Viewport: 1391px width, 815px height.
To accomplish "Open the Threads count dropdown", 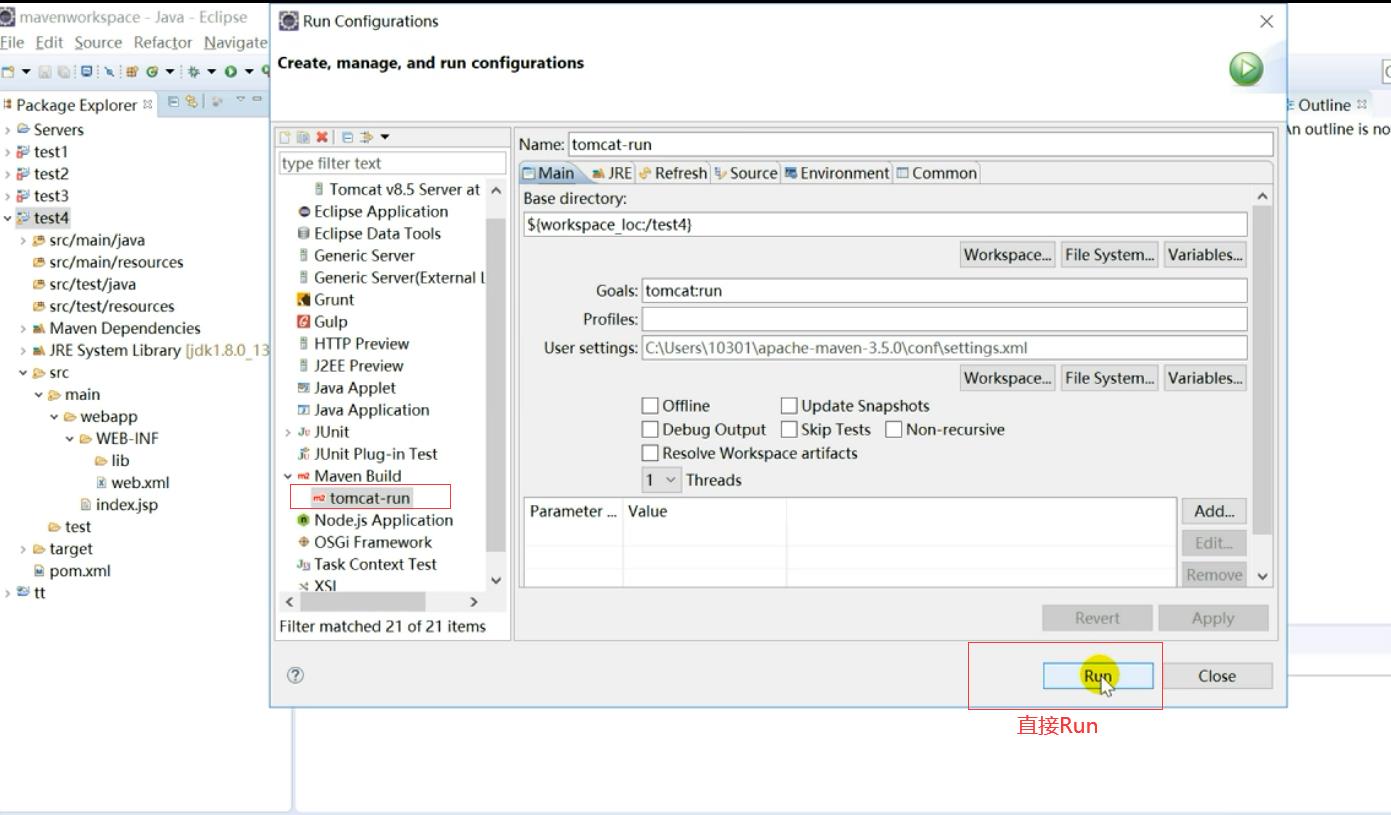I will (662, 480).
